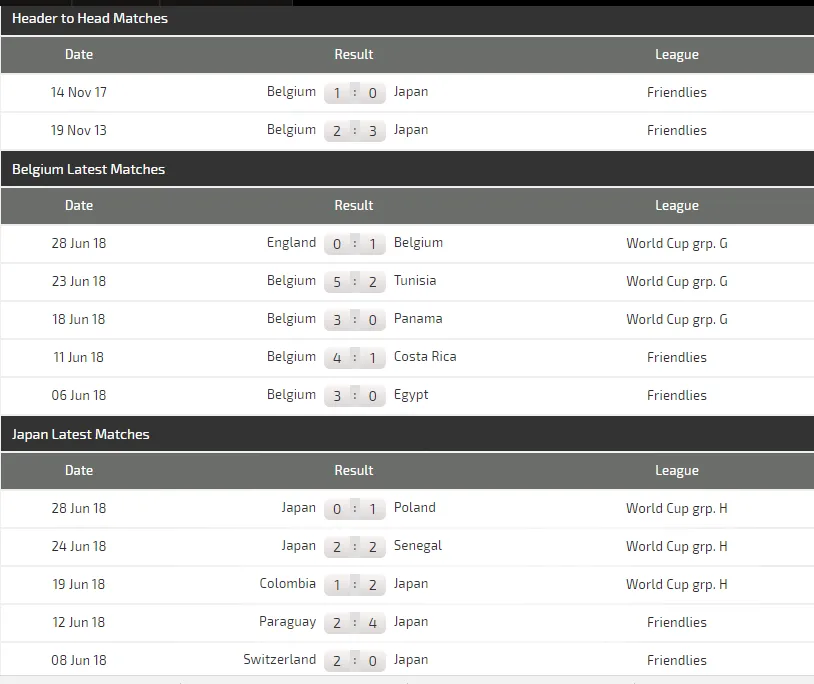Click the England team name
Screen dimensions: 814x684
(x=291, y=243)
